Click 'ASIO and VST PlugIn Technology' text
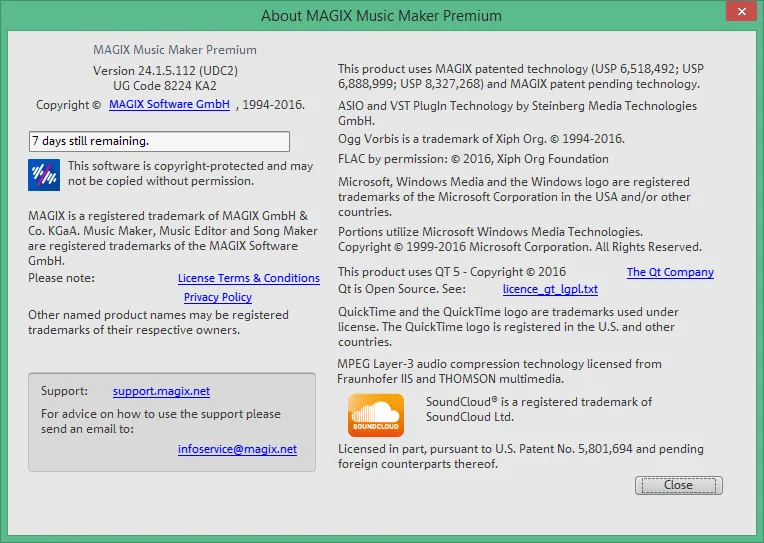This screenshot has width=764, height=543. click(x=517, y=113)
